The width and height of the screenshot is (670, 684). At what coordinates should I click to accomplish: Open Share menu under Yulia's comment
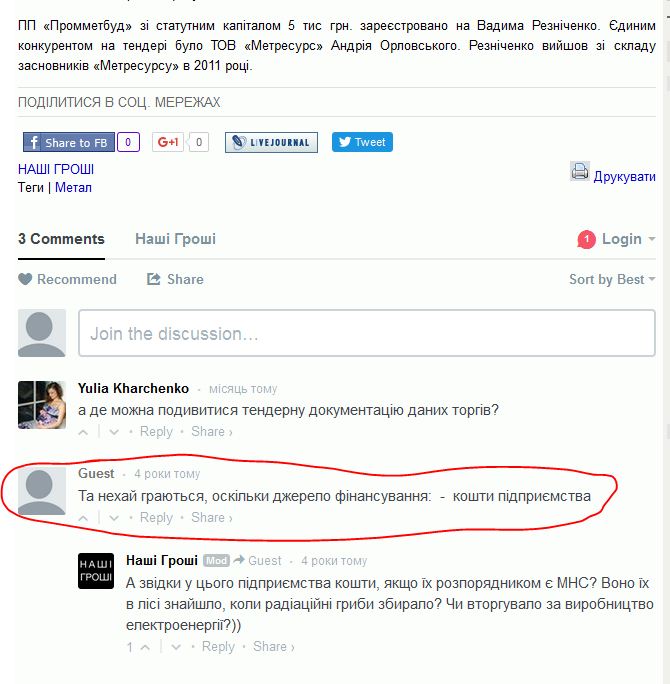[x=212, y=431]
